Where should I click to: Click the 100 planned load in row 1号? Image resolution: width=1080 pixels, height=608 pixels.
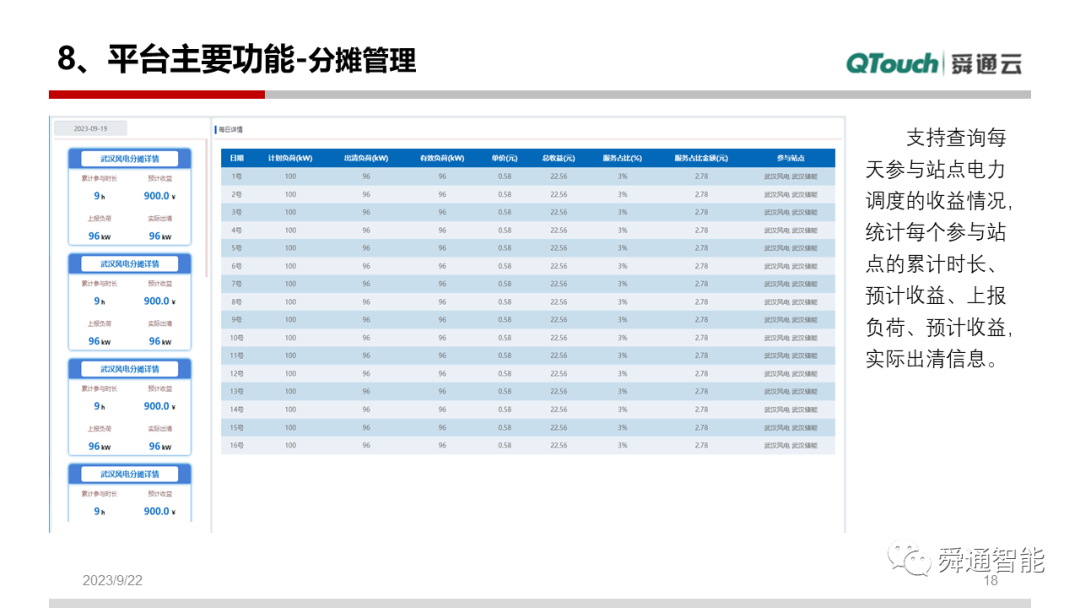point(290,176)
